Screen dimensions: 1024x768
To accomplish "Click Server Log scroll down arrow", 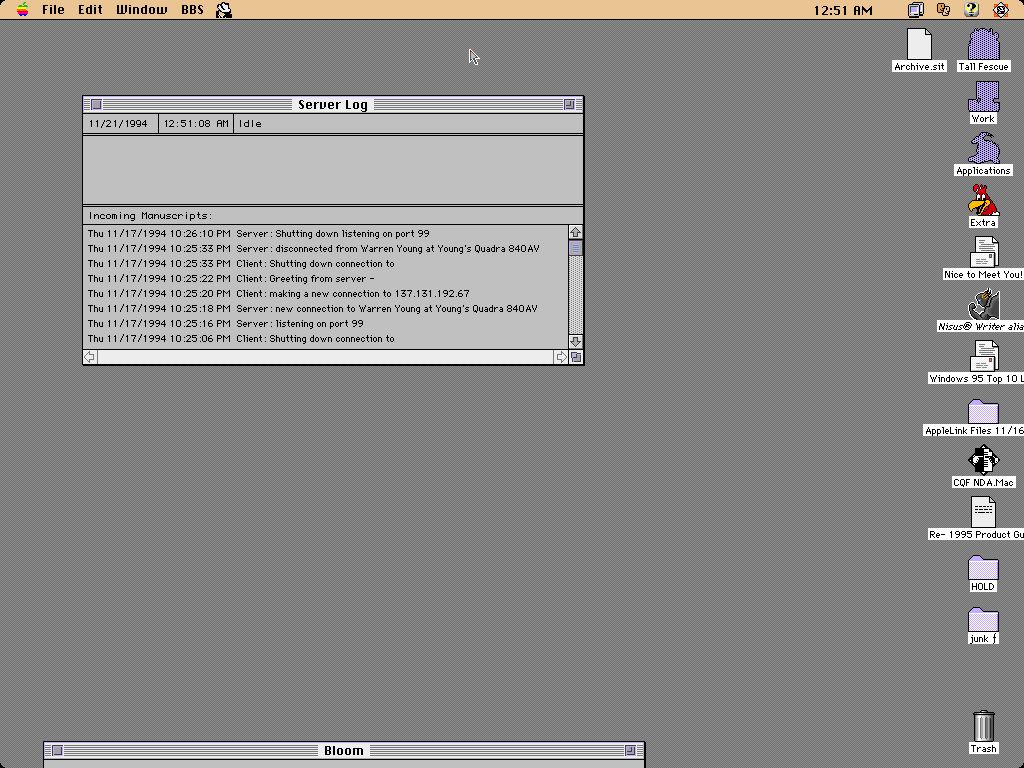I will coord(575,341).
